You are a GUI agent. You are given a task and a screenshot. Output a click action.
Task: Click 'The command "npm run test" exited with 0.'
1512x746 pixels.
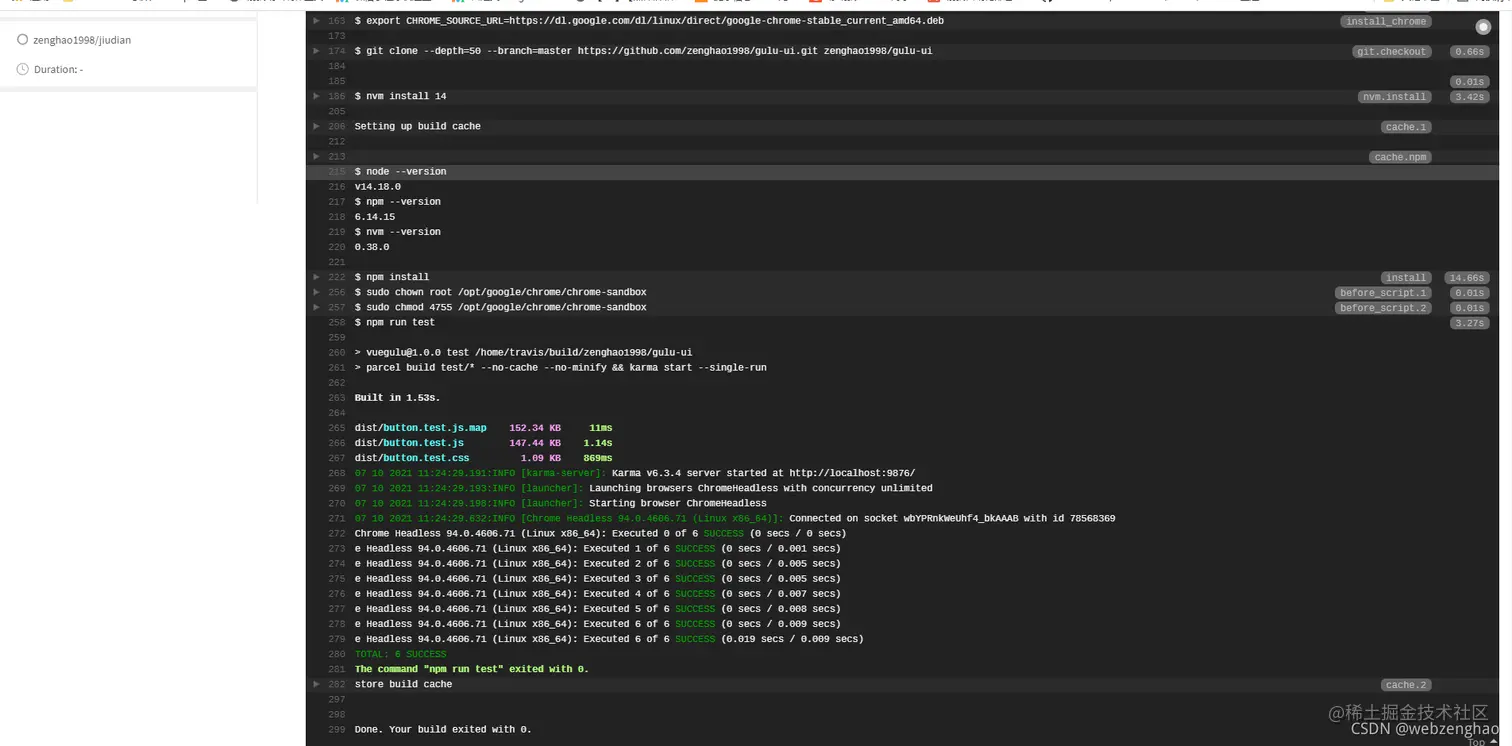(471, 669)
